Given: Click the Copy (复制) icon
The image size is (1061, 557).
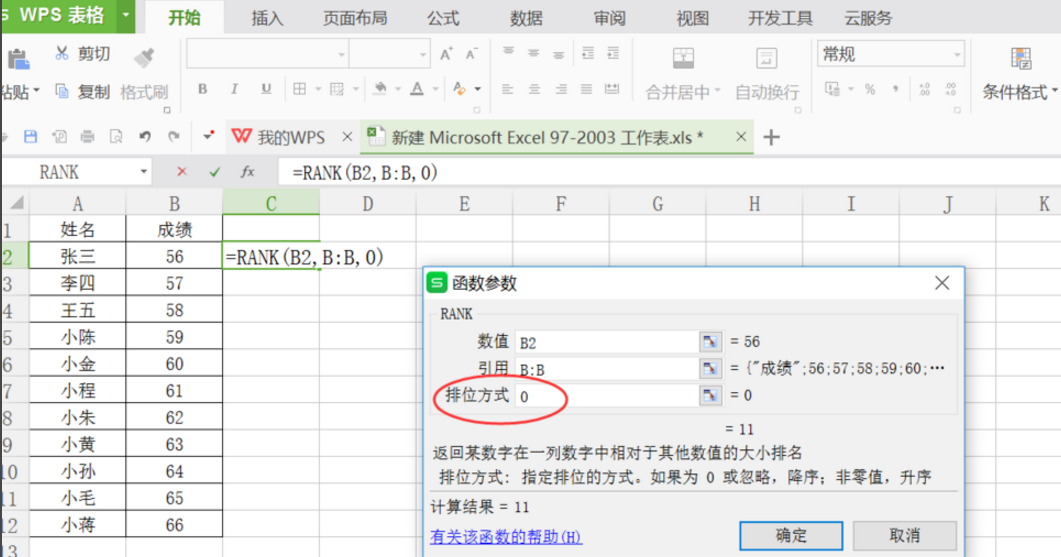Looking at the screenshot, I should [x=62, y=91].
